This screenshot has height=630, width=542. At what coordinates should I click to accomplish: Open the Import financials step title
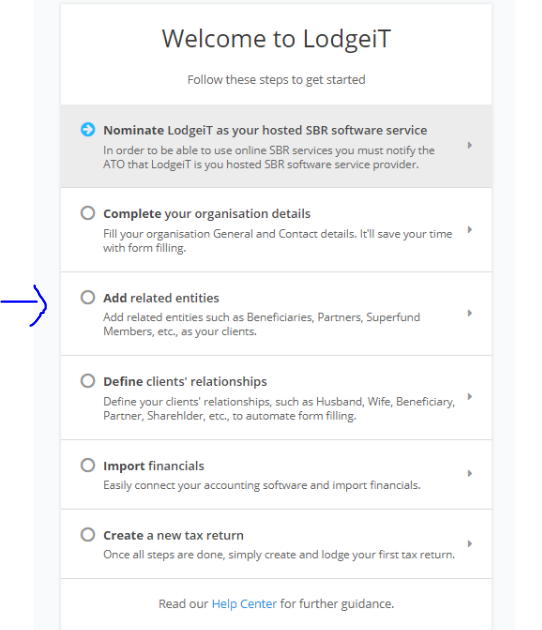[x=153, y=466]
